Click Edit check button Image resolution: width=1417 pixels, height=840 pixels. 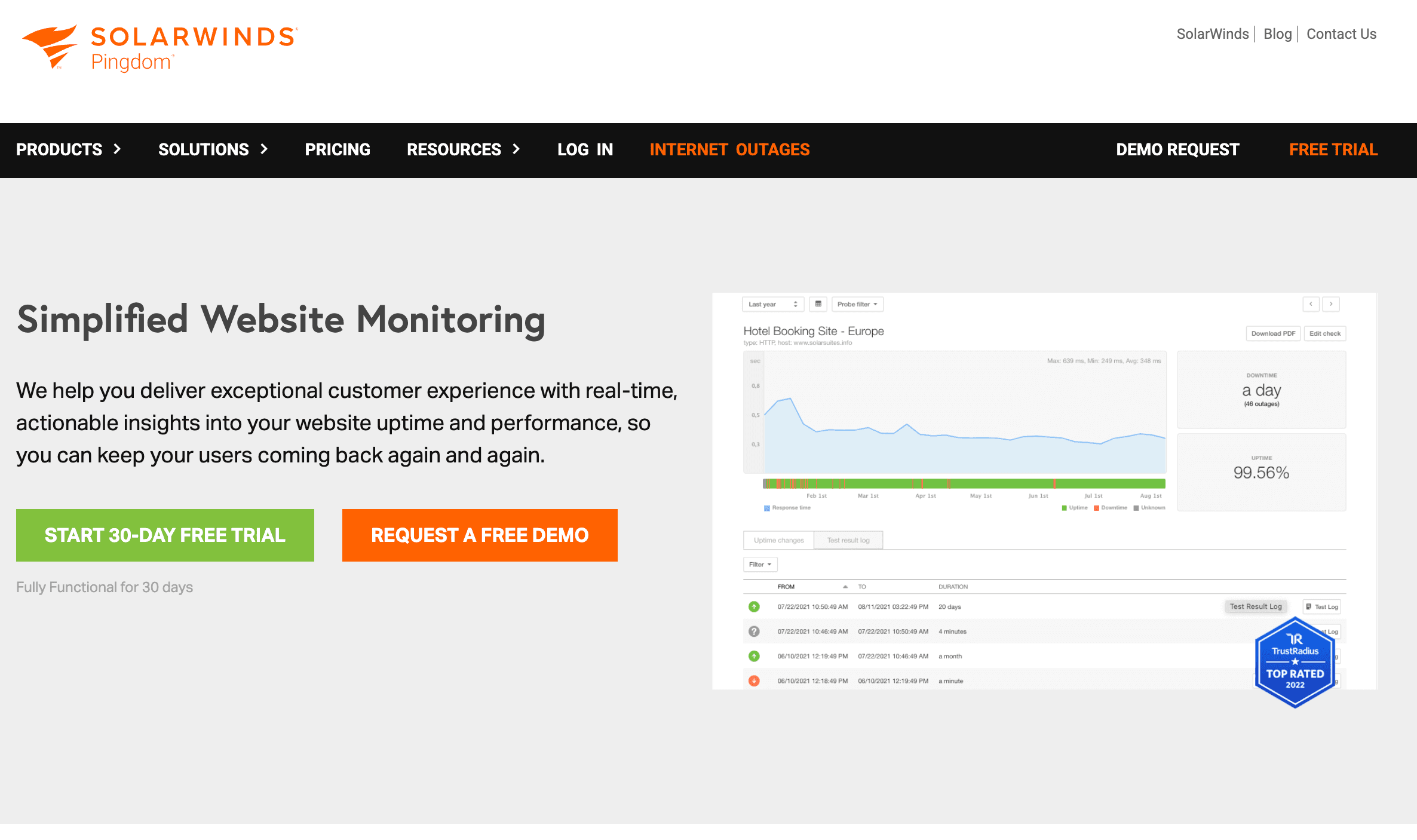[1325, 333]
